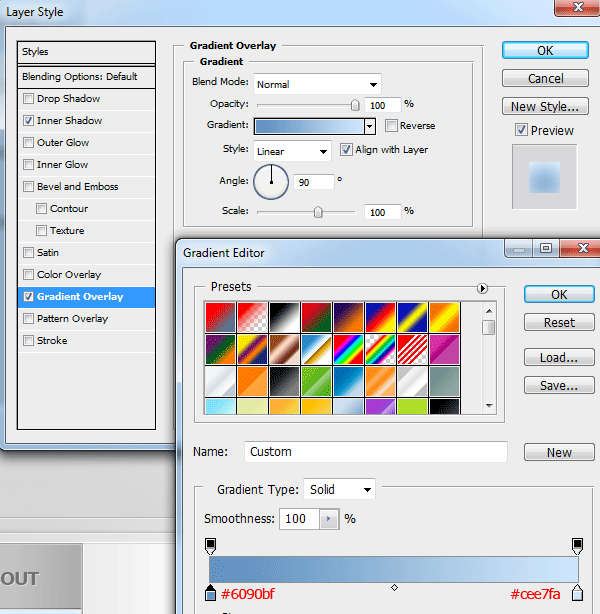Image resolution: width=600 pixels, height=614 pixels.
Task: Choose the solid orange preset in third row
Action: pos(252,382)
